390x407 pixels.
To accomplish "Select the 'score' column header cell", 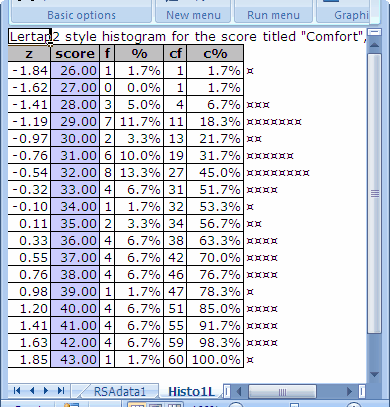I will point(75,53).
